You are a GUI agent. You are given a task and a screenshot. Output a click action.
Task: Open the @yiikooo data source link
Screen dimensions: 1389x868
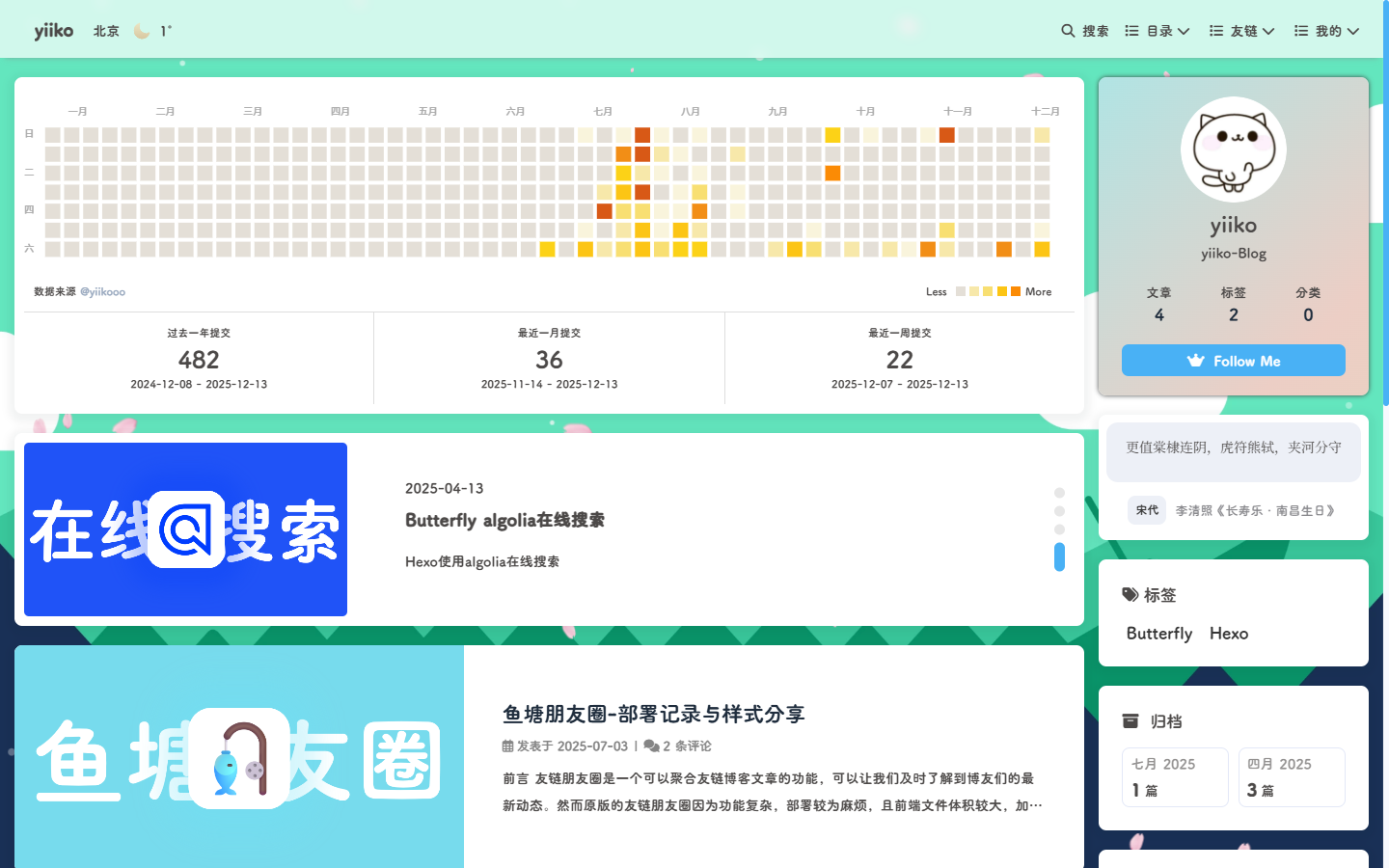(x=102, y=292)
